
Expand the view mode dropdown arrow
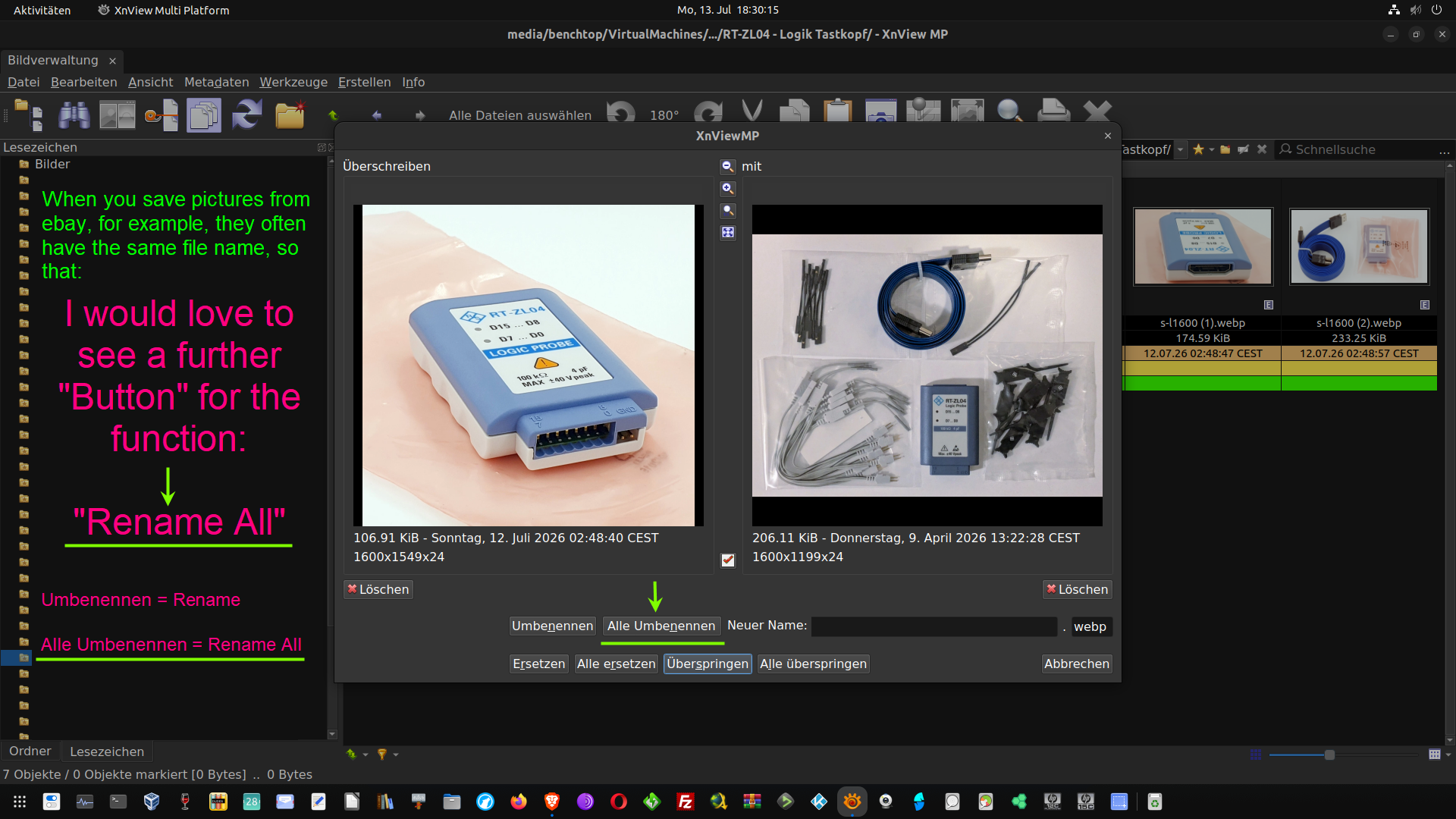click(x=1448, y=755)
